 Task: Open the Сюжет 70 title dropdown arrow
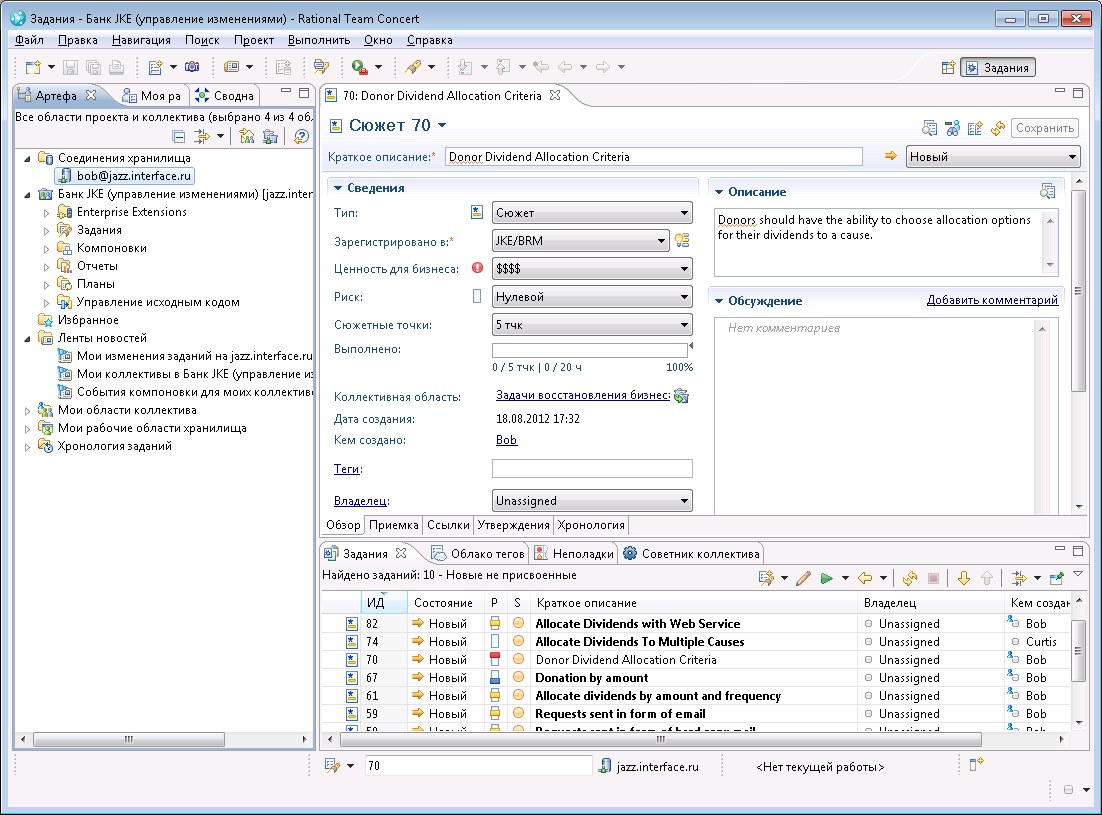[442, 125]
